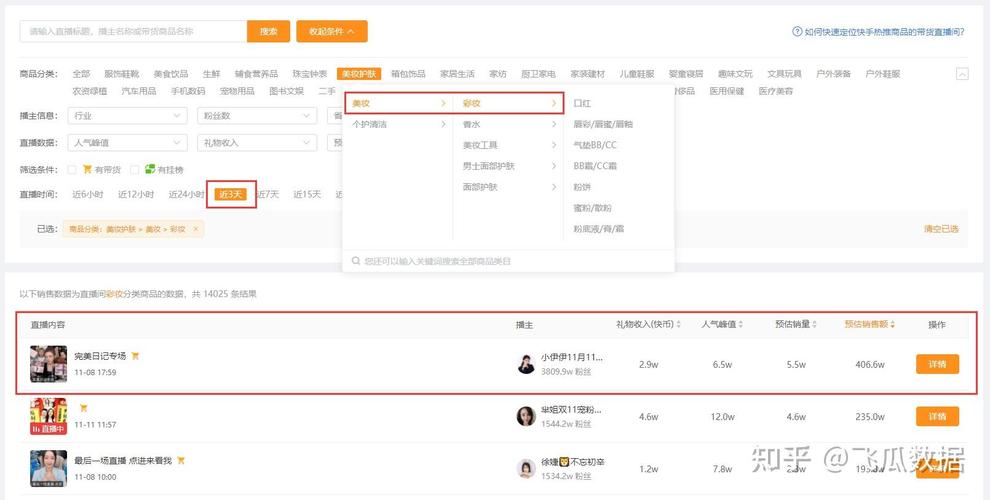Screen dimensions: 990x500
Task: Select 口红 from the category submenu
Action: tap(582, 103)
